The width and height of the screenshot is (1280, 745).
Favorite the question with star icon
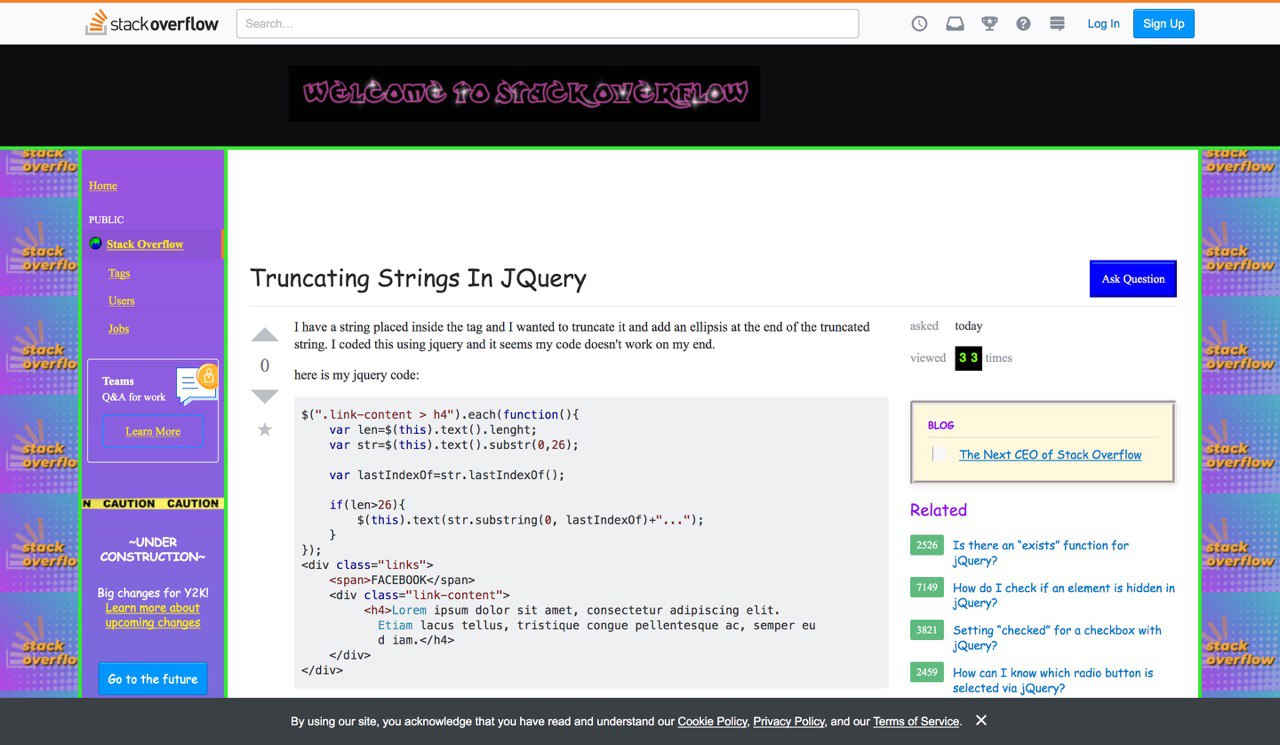click(265, 430)
